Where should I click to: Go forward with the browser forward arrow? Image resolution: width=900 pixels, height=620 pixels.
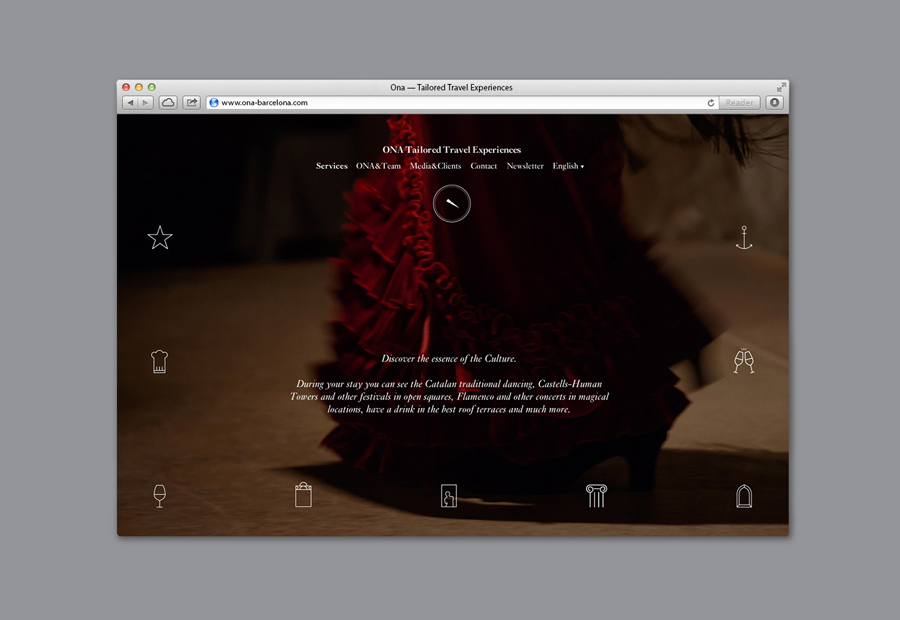(145, 103)
